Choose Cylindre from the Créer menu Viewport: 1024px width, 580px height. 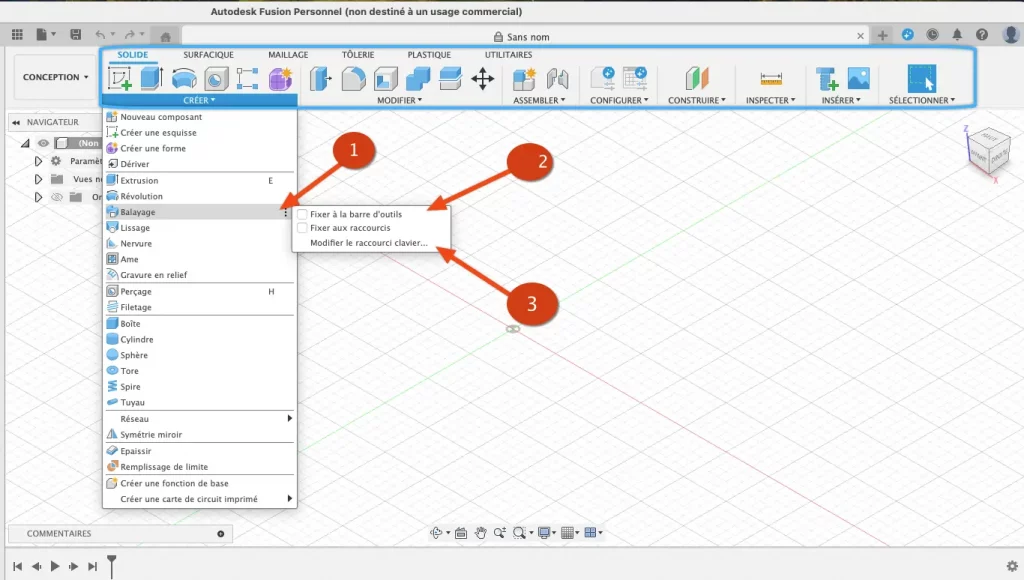136,340
